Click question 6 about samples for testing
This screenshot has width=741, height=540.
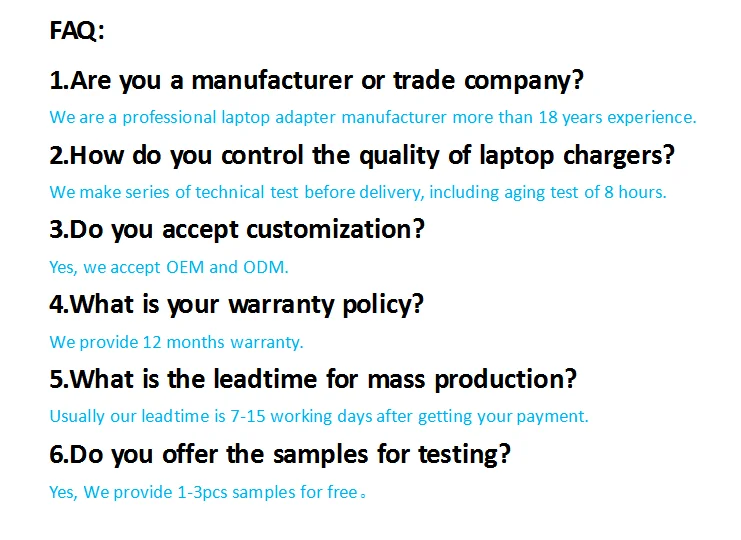click(x=280, y=454)
